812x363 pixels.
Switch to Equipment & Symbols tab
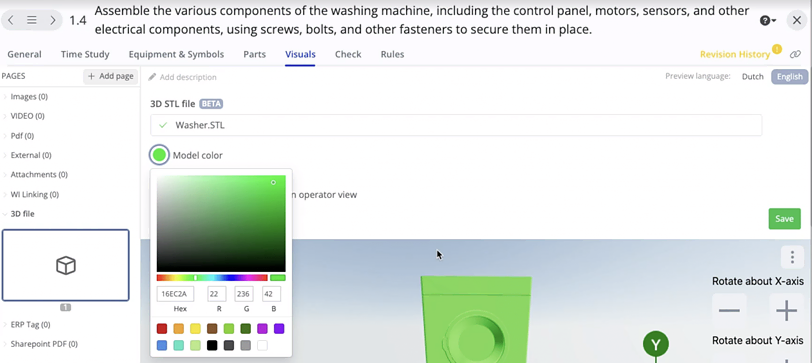[176, 54]
